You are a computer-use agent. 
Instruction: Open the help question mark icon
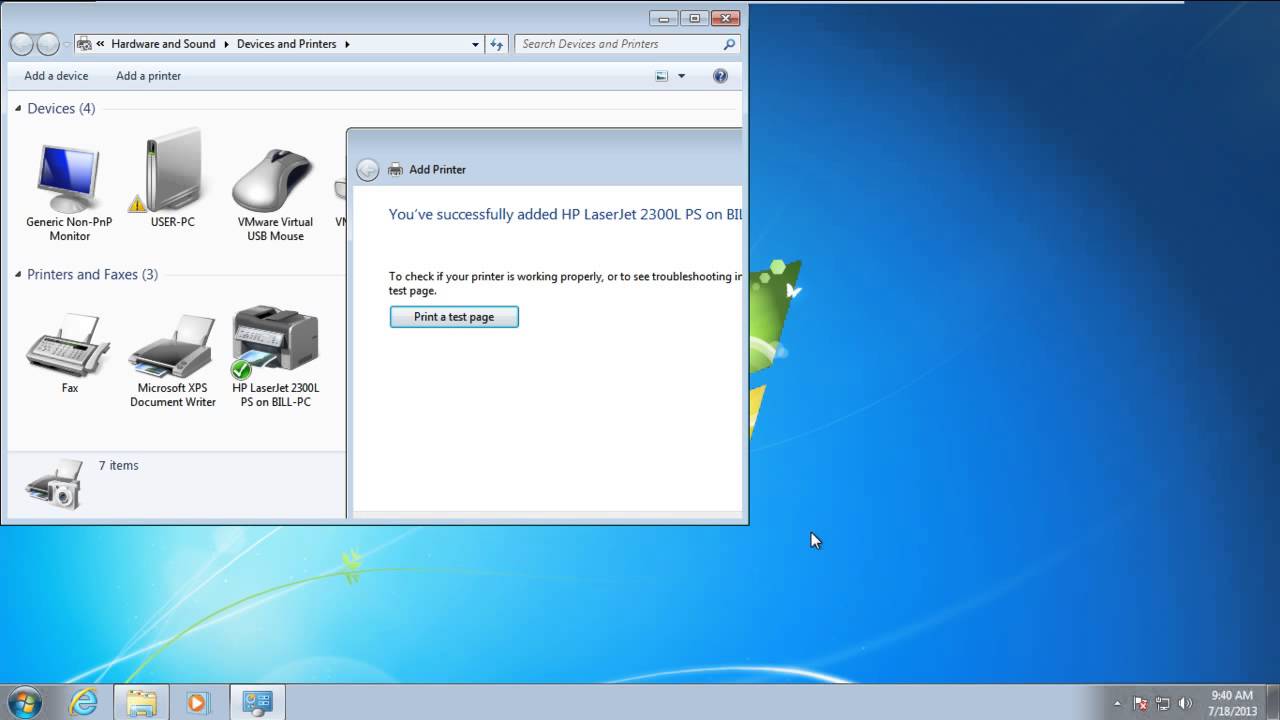720,76
